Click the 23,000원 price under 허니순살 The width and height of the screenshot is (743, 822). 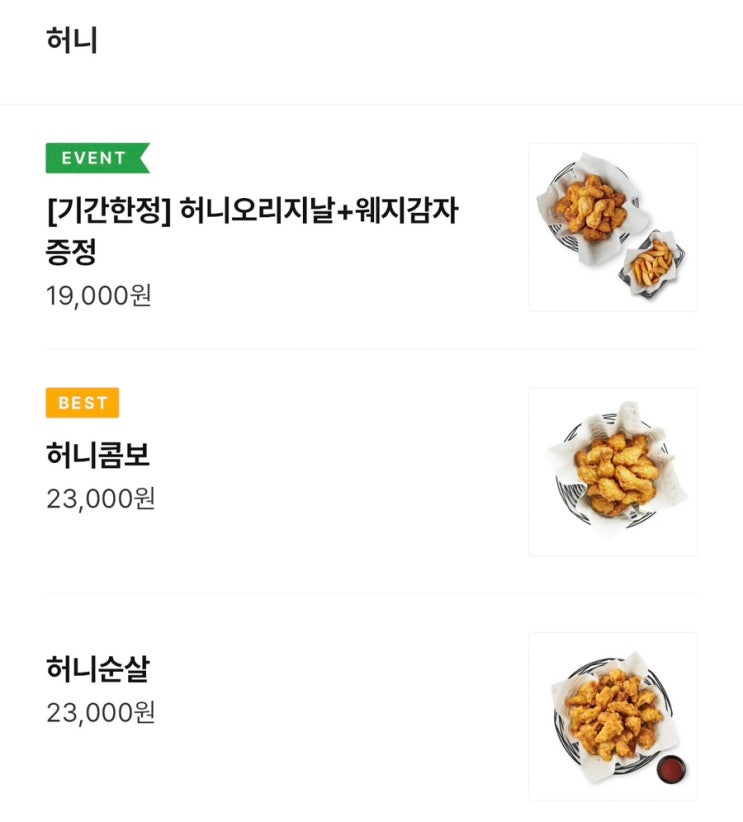tap(100, 712)
